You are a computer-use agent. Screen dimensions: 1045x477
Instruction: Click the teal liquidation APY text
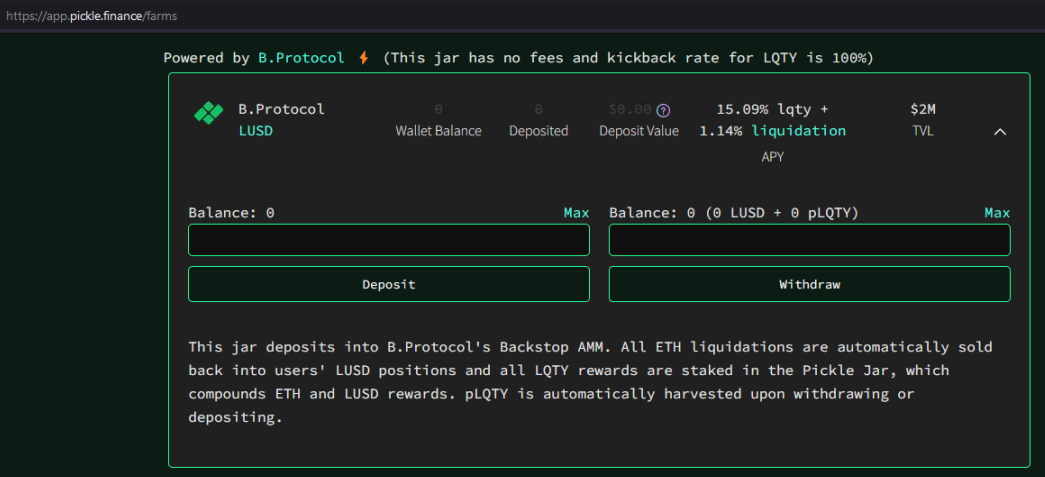click(x=799, y=131)
